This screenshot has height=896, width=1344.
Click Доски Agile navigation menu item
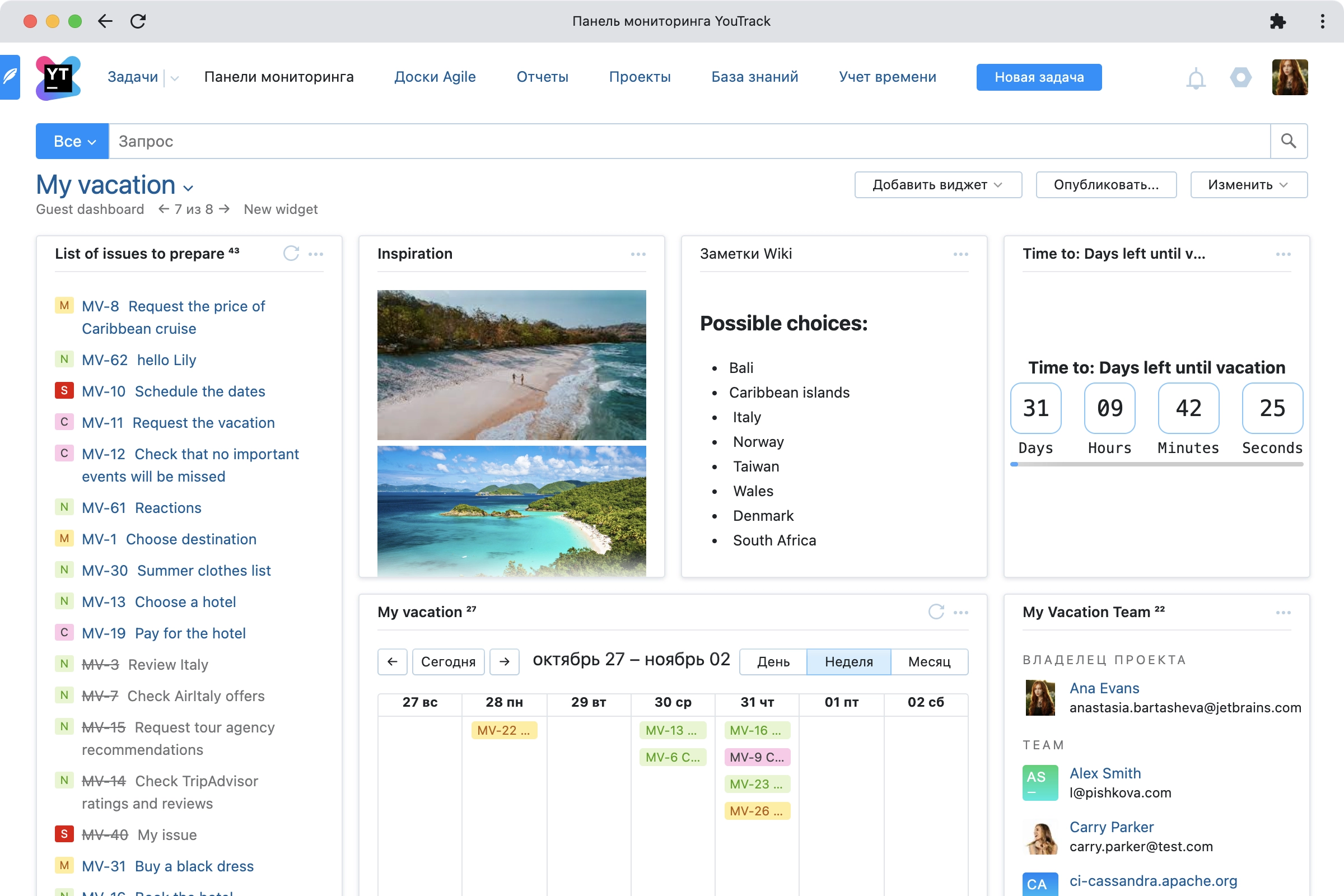(x=435, y=77)
